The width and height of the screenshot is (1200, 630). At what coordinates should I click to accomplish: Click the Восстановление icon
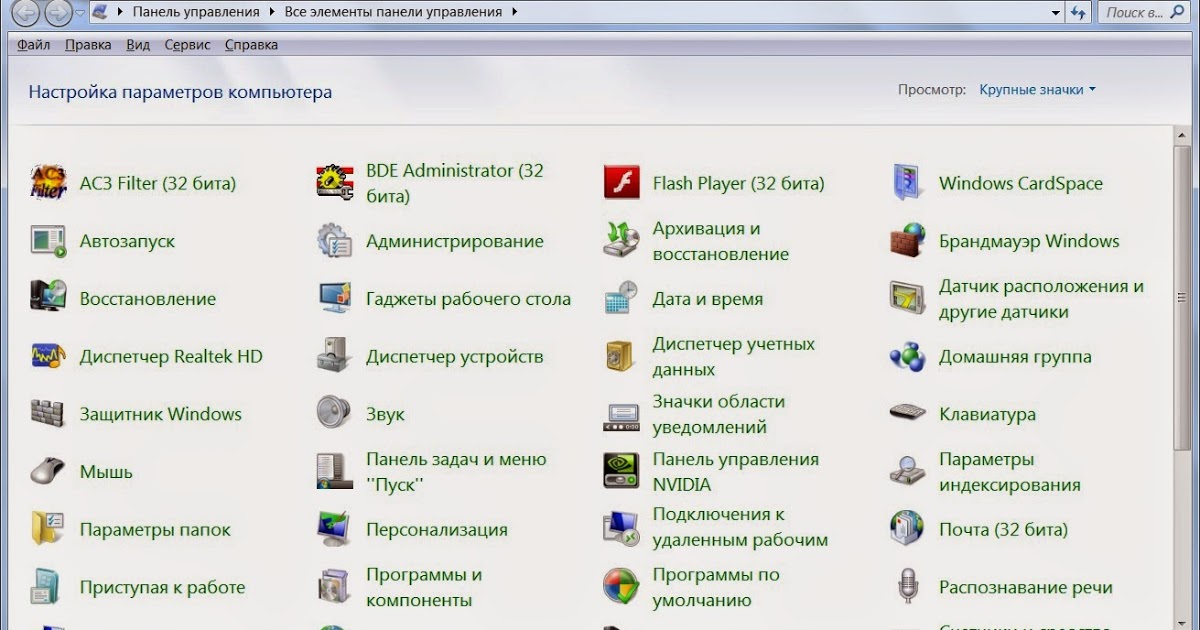click(48, 298)
